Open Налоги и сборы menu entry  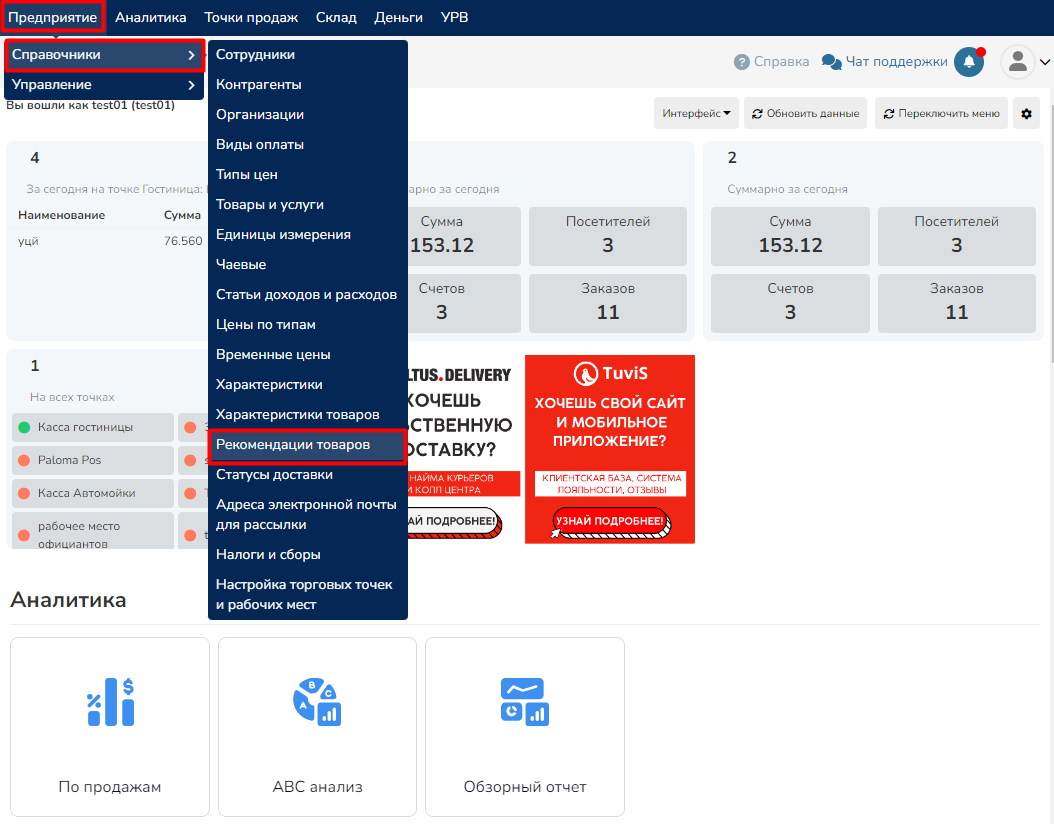268,555
